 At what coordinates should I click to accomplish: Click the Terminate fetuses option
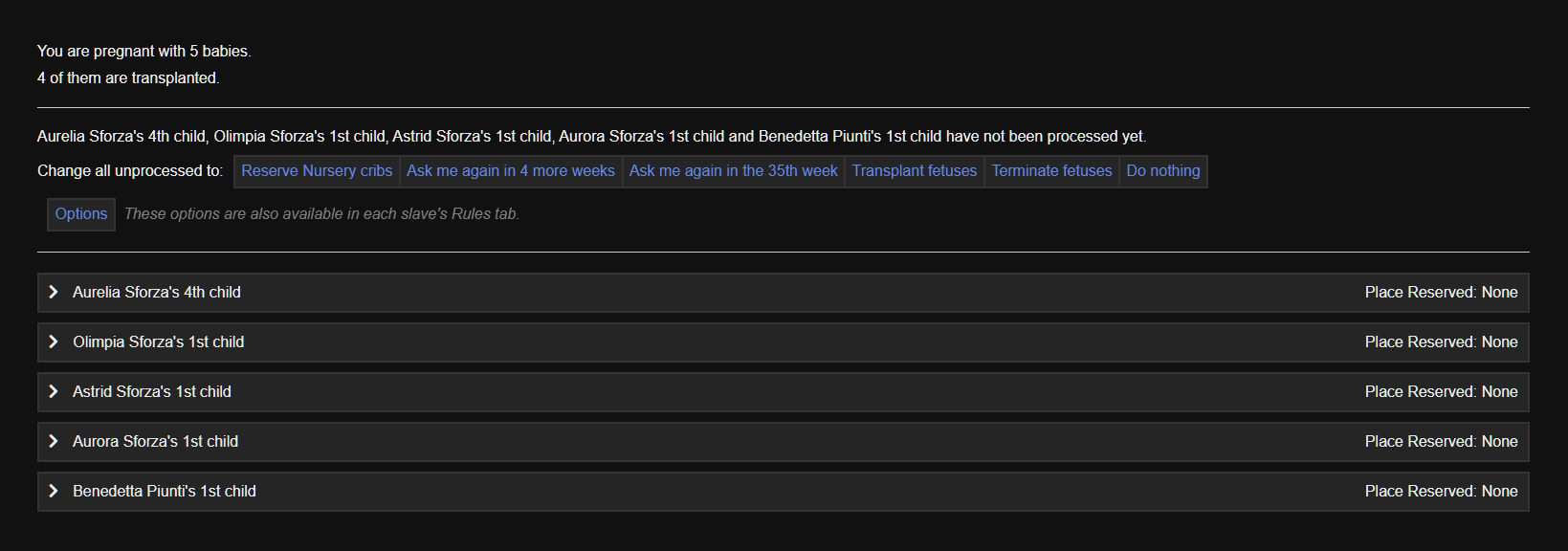pos(1051,171)
